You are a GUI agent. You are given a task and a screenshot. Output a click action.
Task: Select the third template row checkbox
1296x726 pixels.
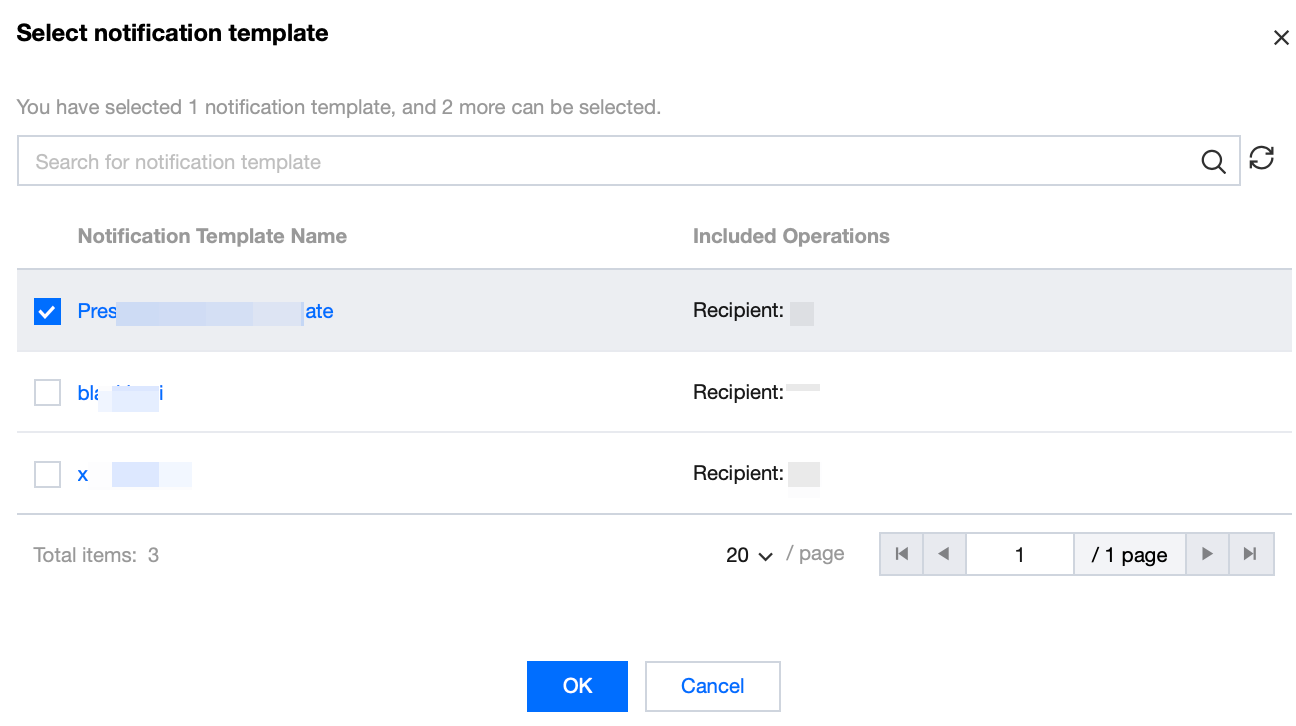pos(47,474)
